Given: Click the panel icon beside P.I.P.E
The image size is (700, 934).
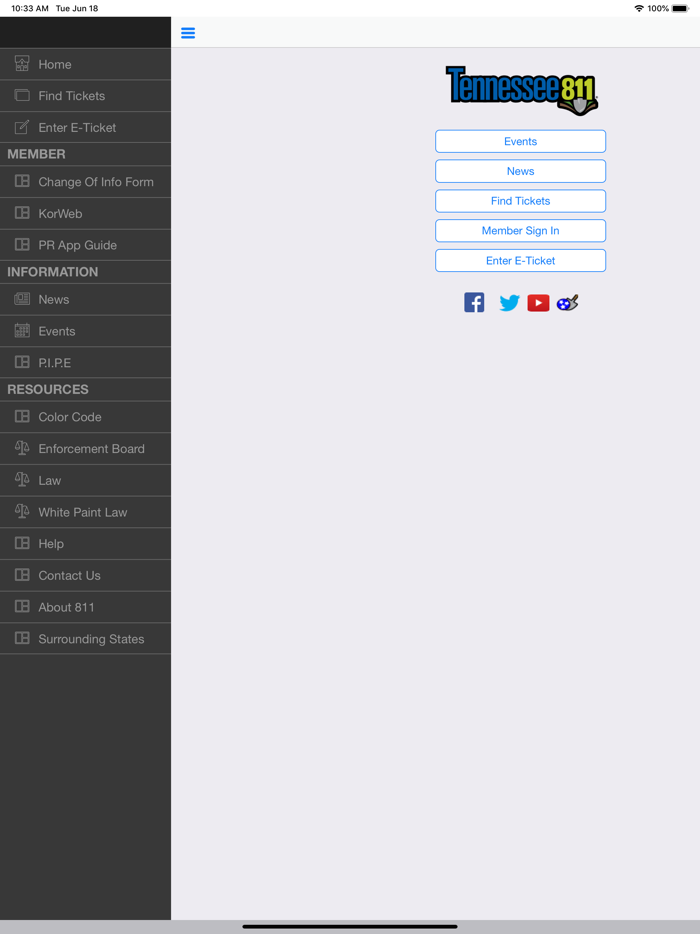Looking at the screenshot, I should (x=22, y=362).
